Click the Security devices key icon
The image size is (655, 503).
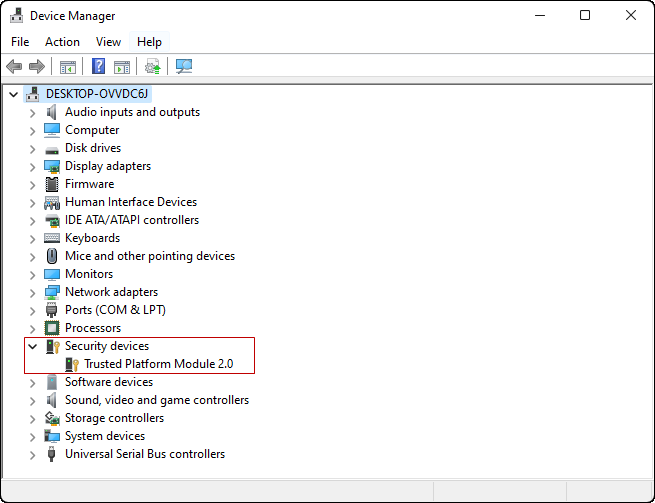(53, 346)
